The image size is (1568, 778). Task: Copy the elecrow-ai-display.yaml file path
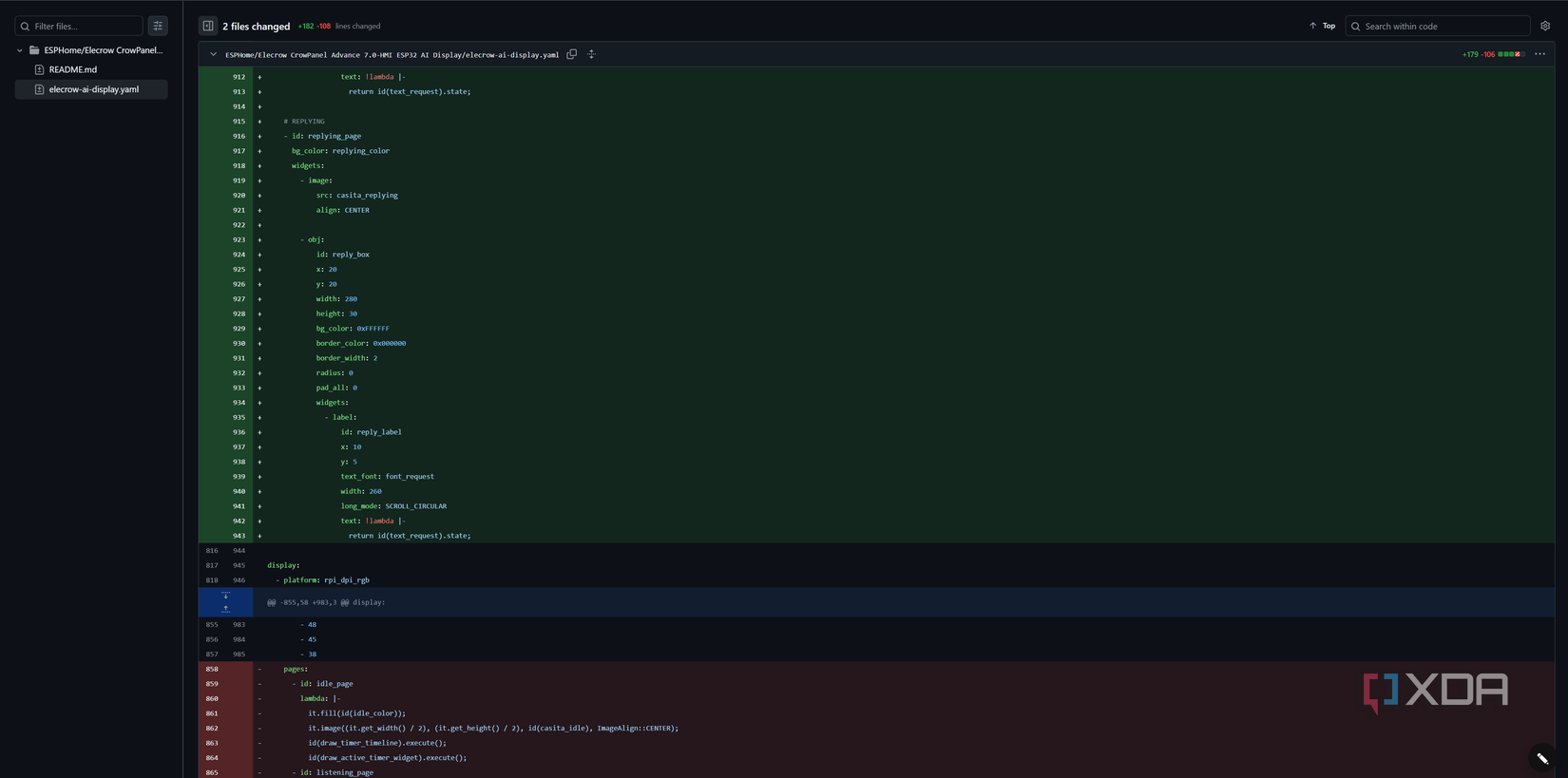tap(572, 54)
